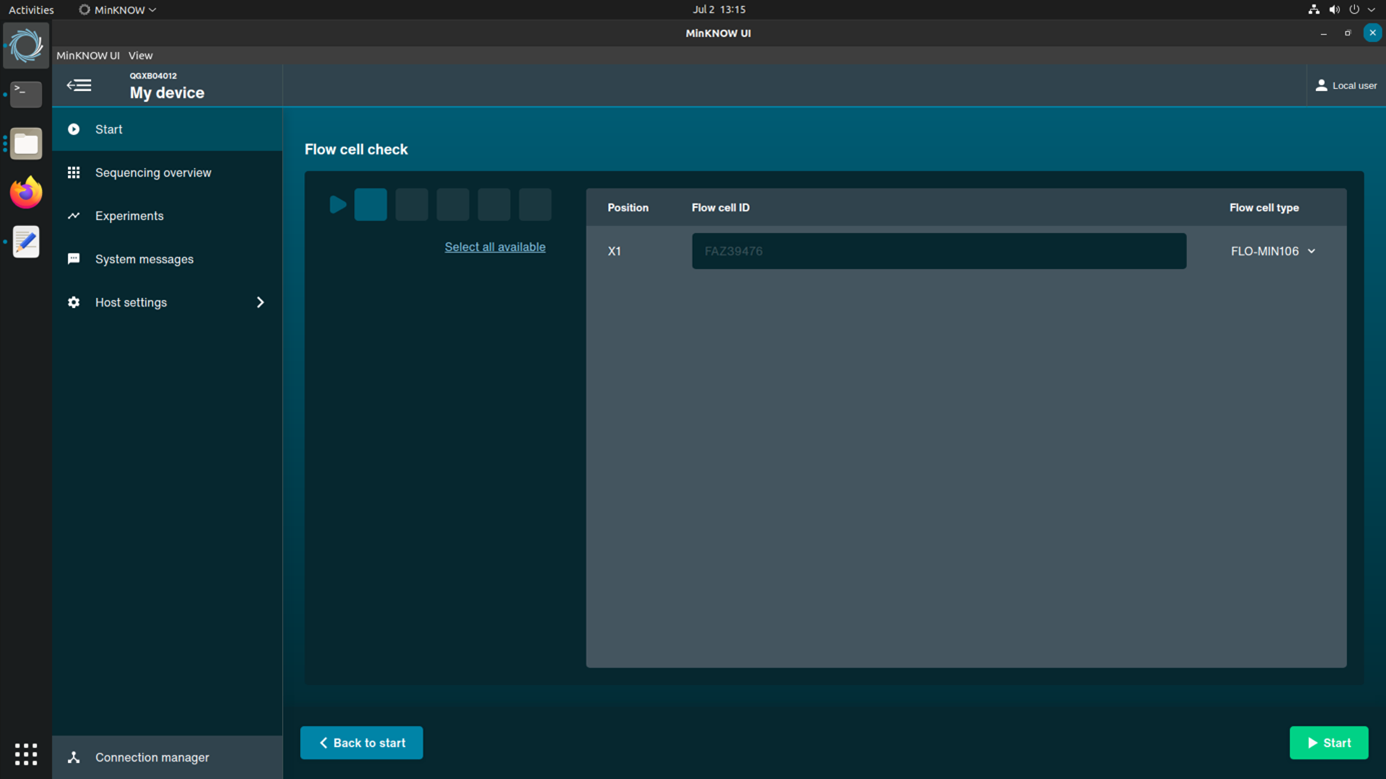Image resolution: width=1386 pixels, height=779 pixels.
Task: Open System messages chat icon
Action: [x=74, y=259]
